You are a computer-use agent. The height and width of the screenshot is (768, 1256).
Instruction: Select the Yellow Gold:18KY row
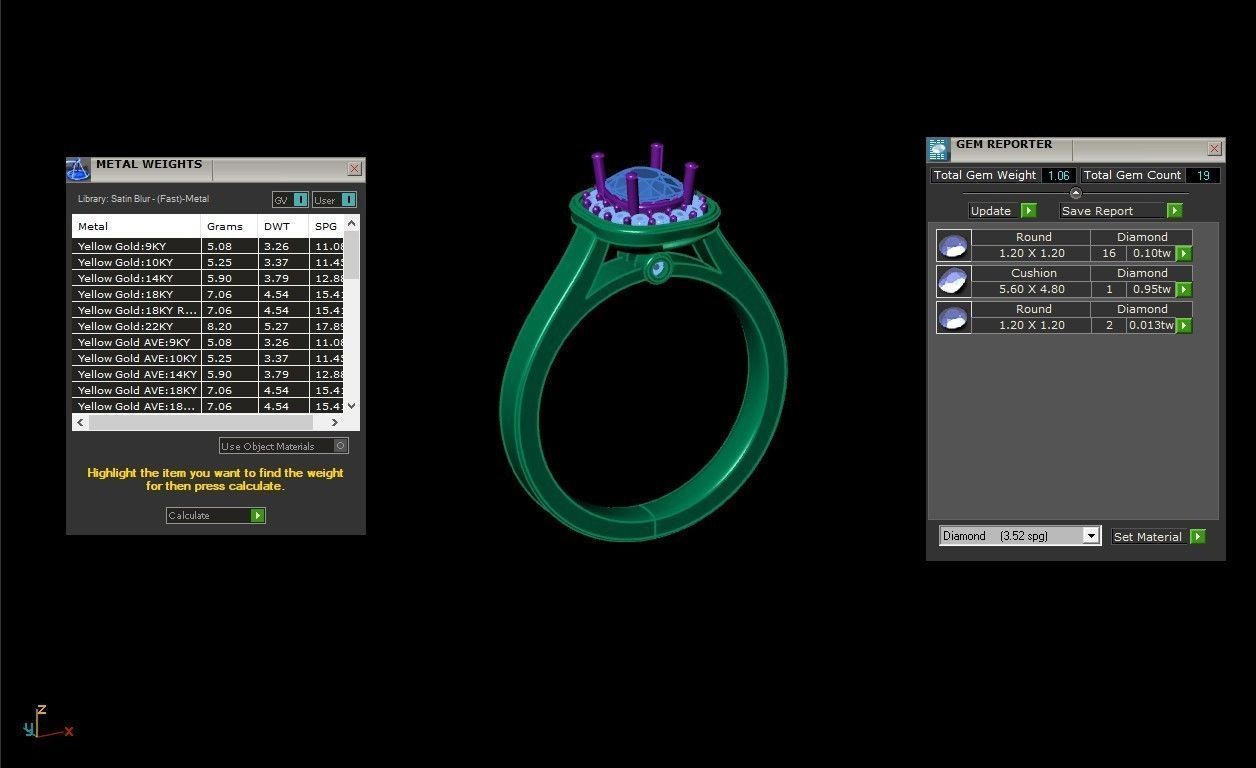208,294
